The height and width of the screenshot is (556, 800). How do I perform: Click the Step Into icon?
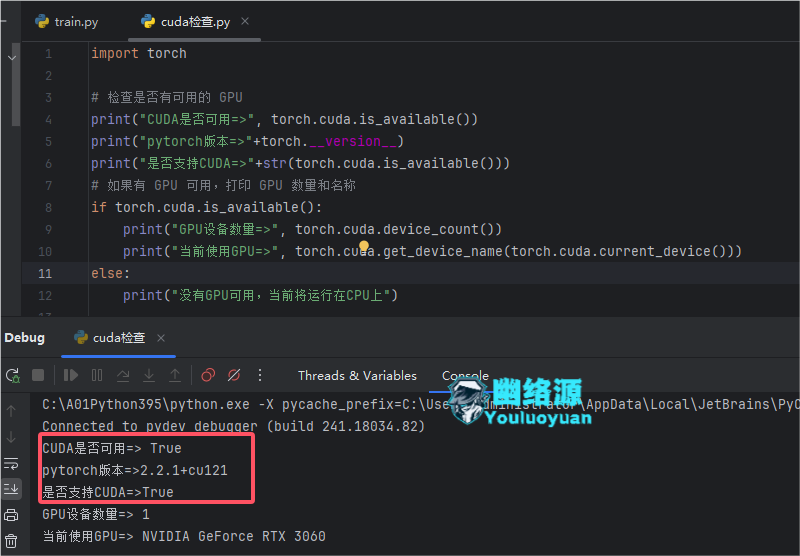(x=149, y=375)
